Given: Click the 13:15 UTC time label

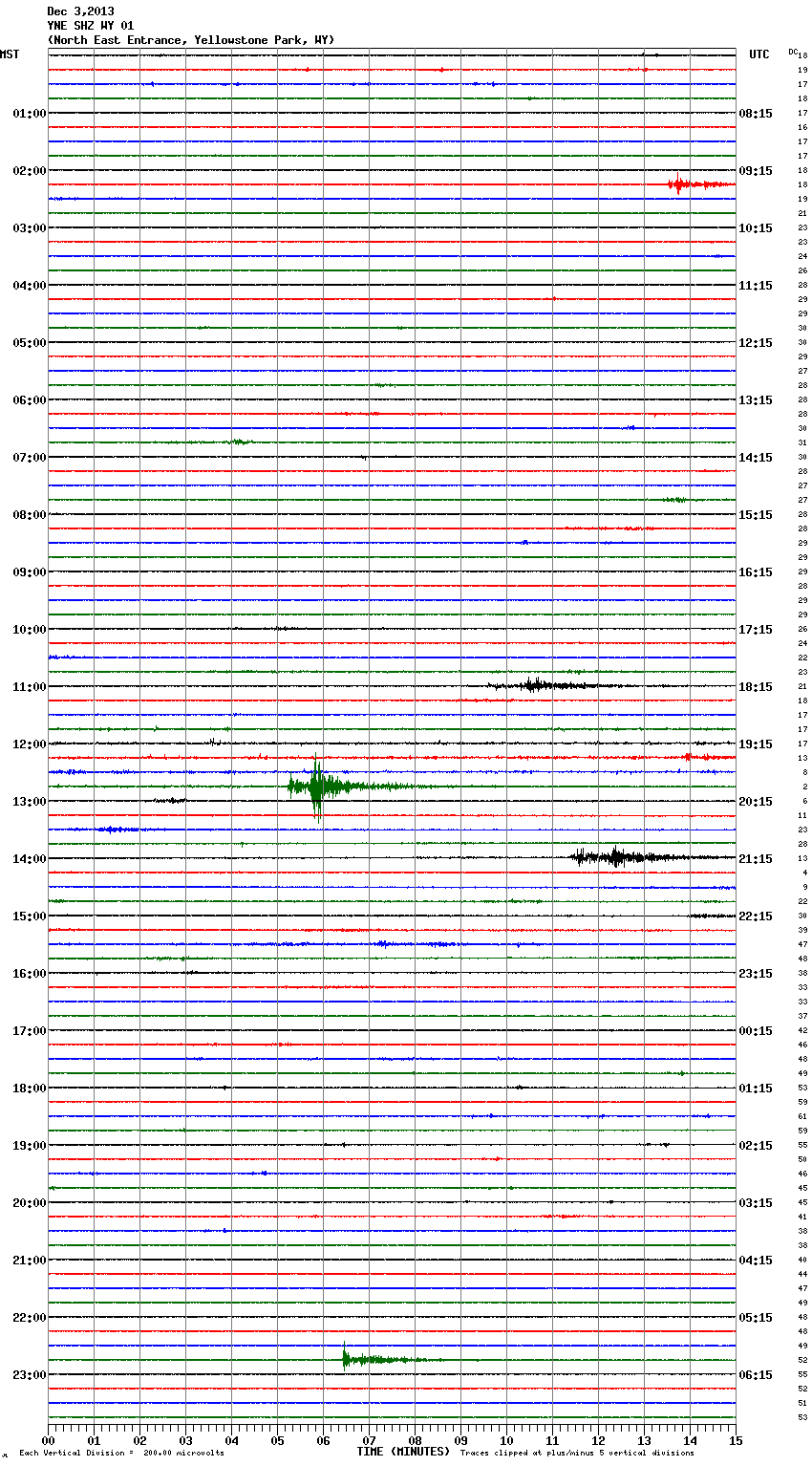Looking at the screenshot, I should tap(756, 400).
